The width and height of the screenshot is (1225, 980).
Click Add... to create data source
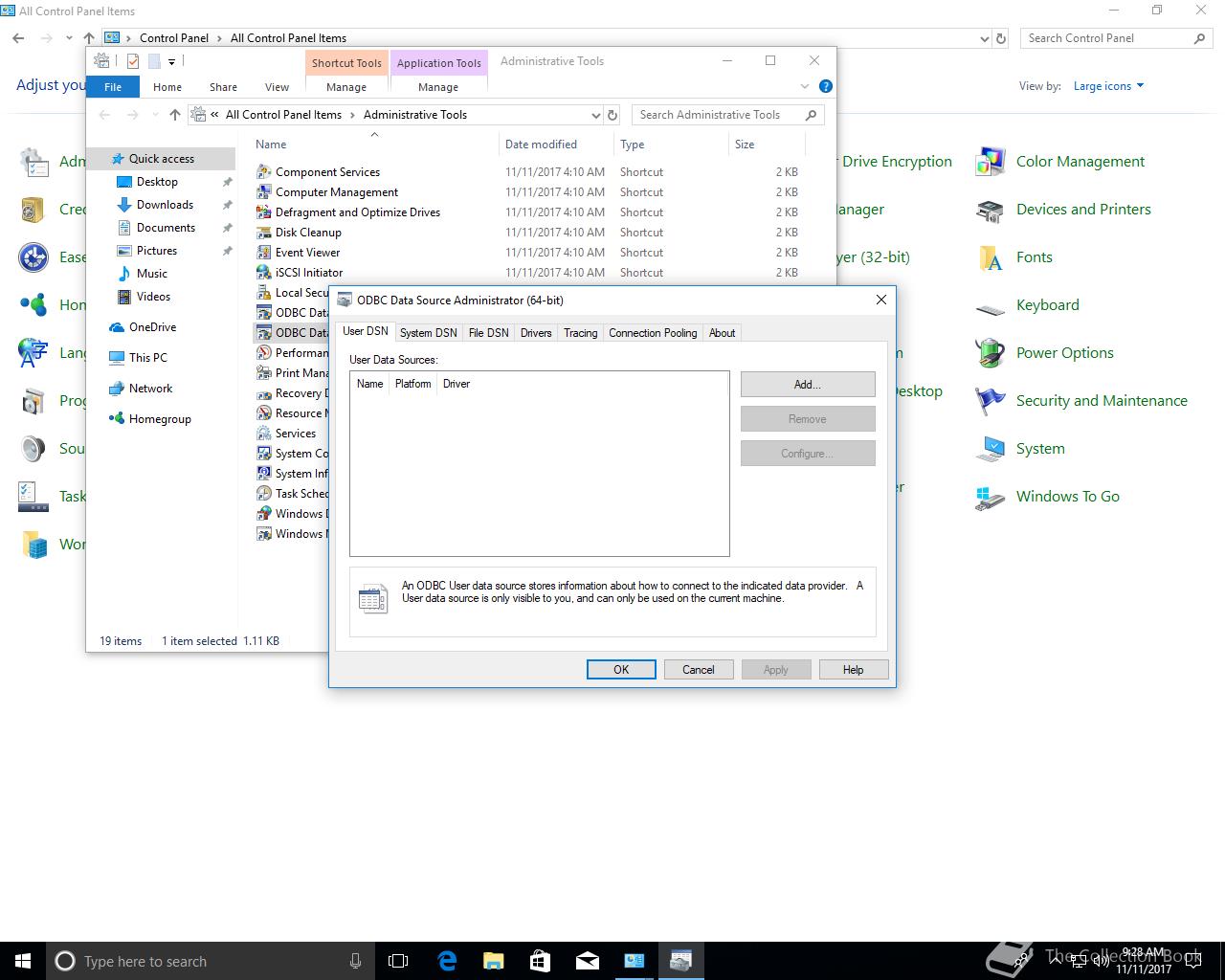[x=808, y=385]
